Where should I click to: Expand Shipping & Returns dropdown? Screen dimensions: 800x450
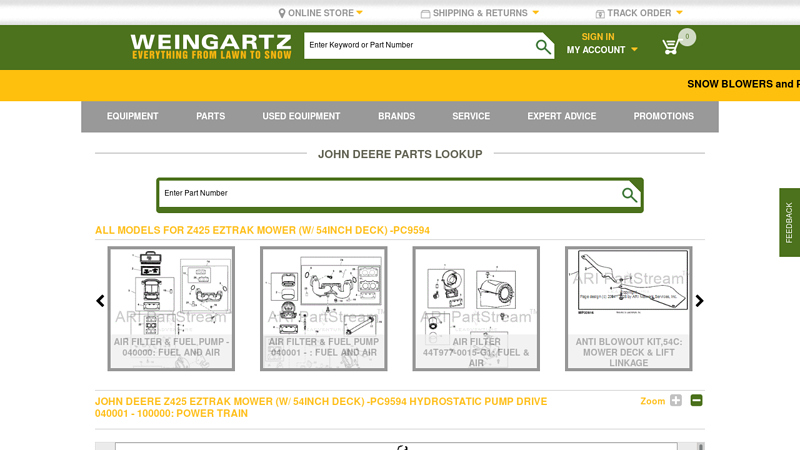(x=480, y=13)
